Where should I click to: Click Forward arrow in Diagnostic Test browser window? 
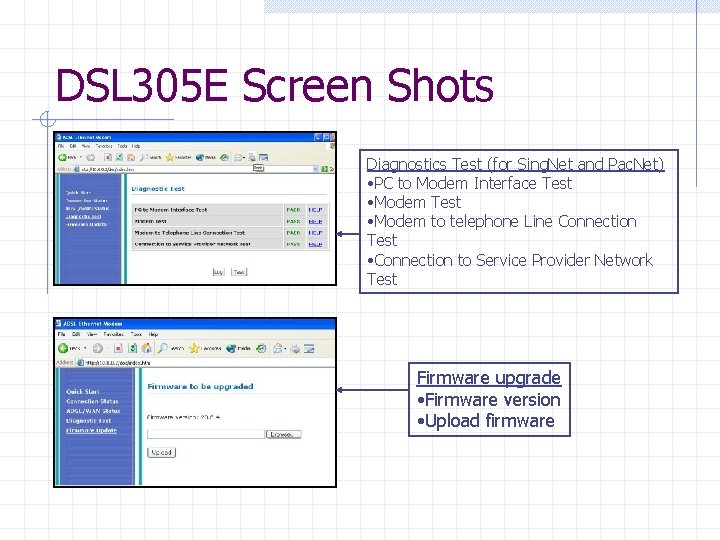click(x=90, y=158)
